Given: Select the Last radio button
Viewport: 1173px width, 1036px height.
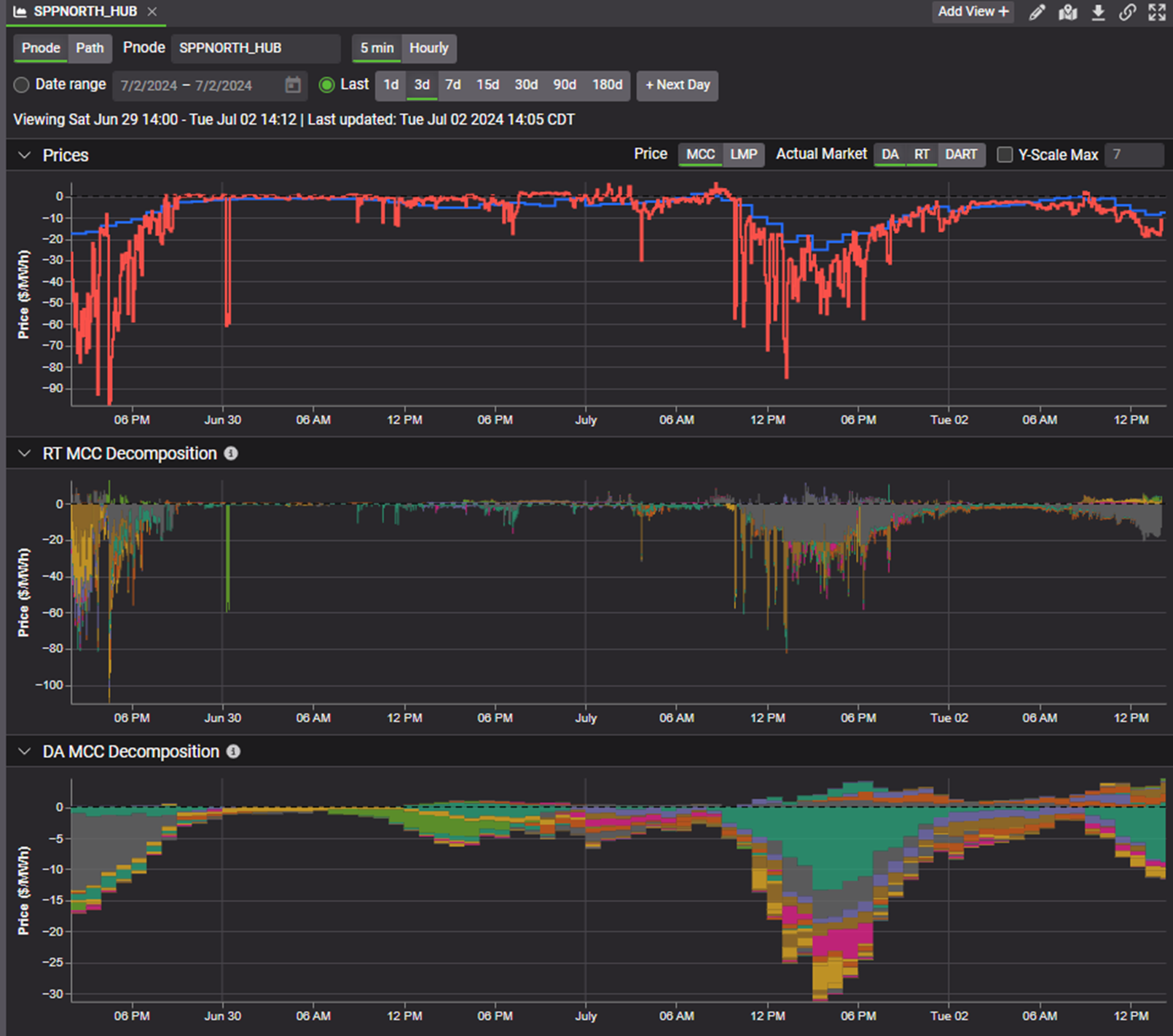Looking at the screenshot, I should [327, 85].
